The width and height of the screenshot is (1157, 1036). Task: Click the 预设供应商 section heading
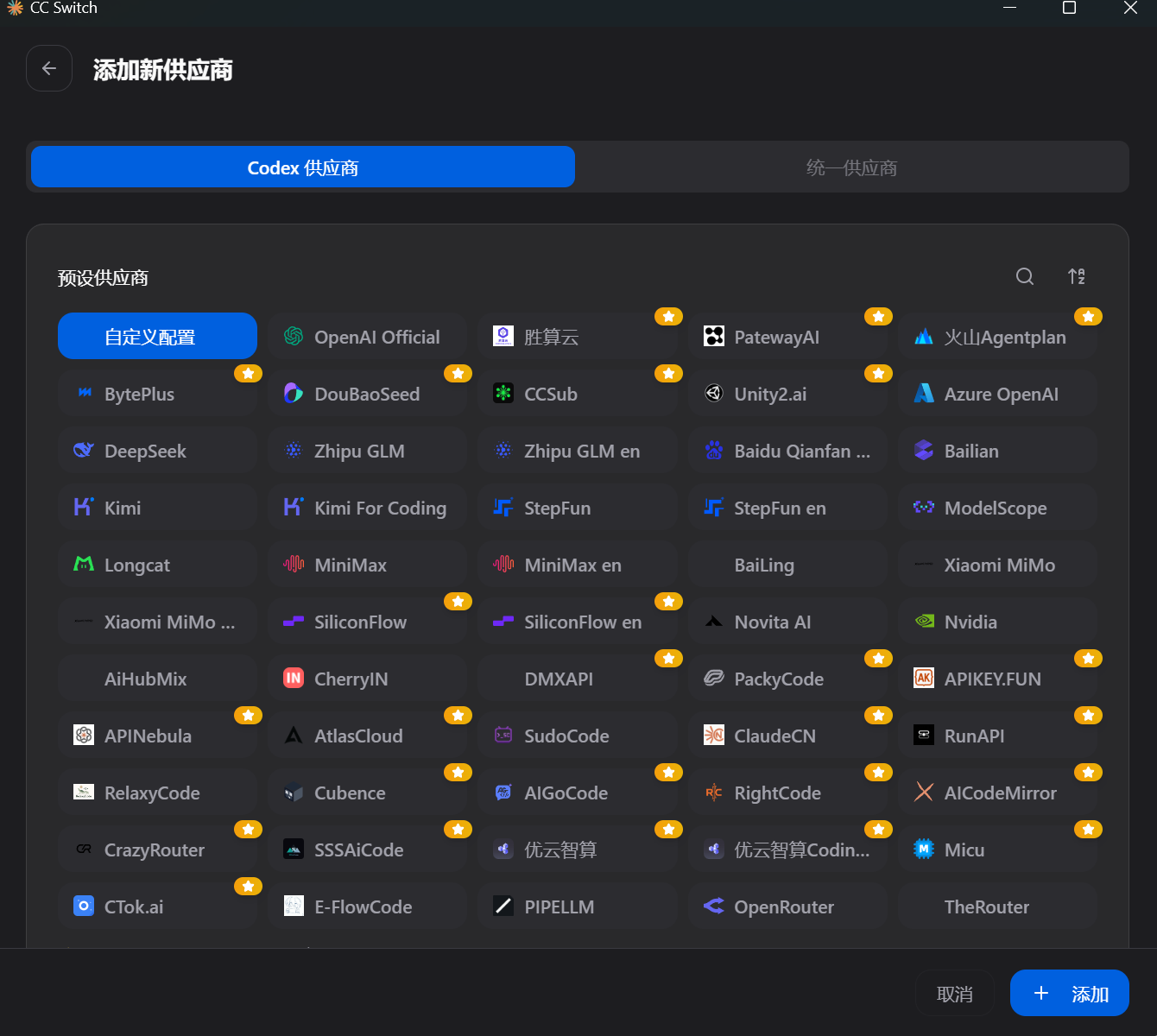(x=103, y=277)
